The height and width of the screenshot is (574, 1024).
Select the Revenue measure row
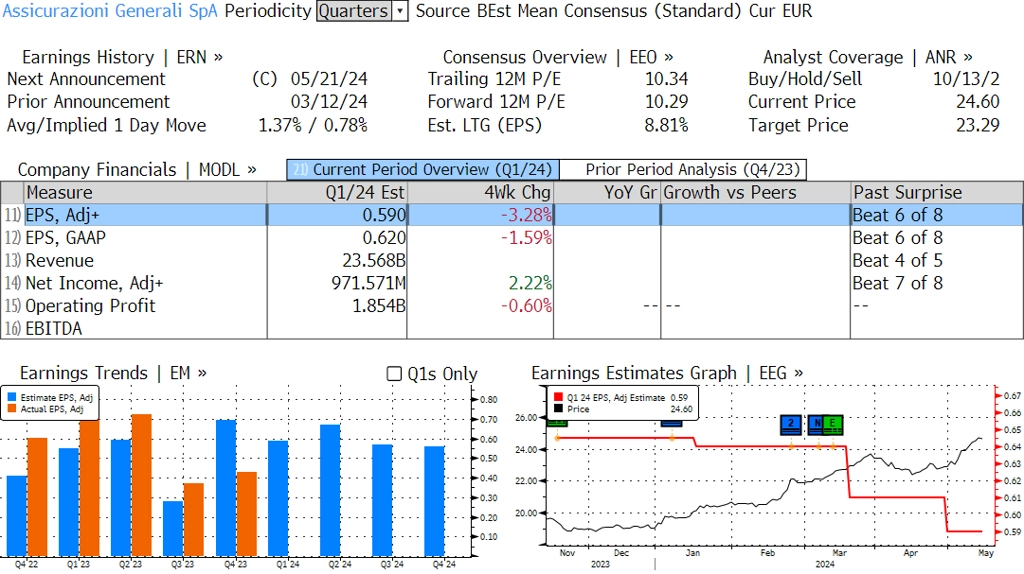tap(511, 261)
